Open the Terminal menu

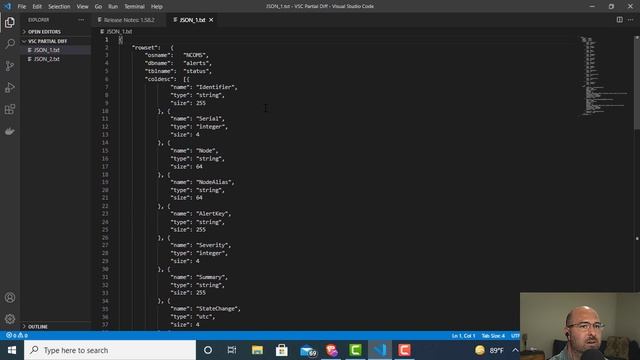click(134, 7)
